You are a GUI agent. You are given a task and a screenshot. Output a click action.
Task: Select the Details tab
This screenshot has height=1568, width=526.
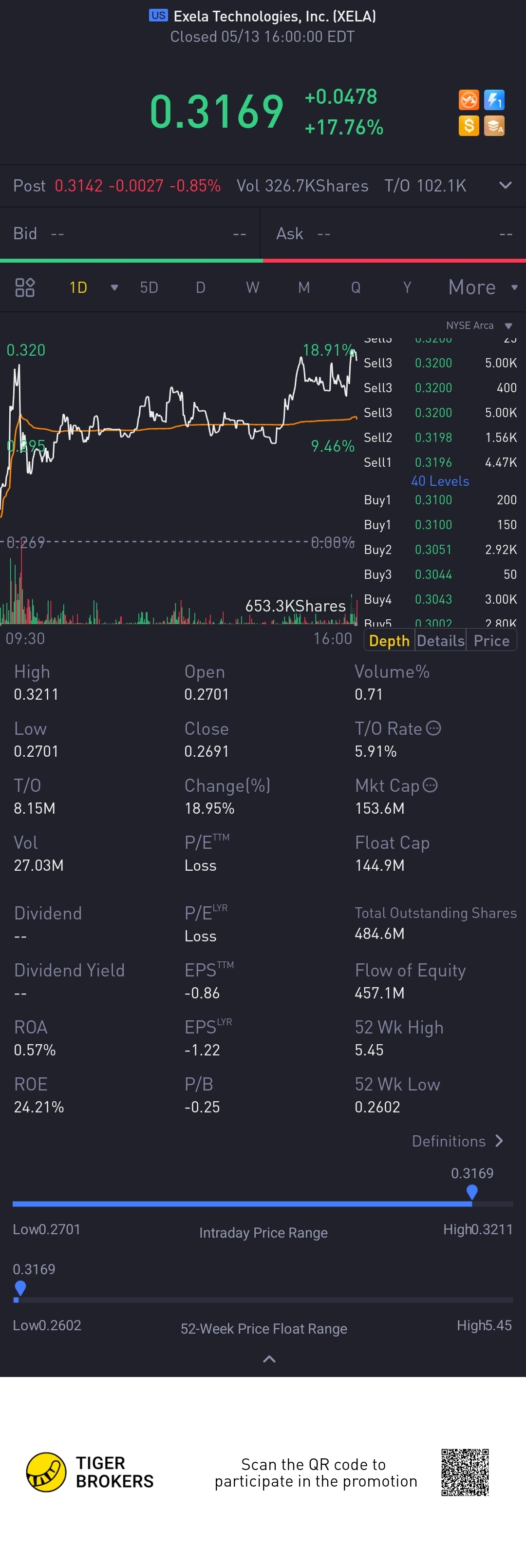(x=441, y=641)
